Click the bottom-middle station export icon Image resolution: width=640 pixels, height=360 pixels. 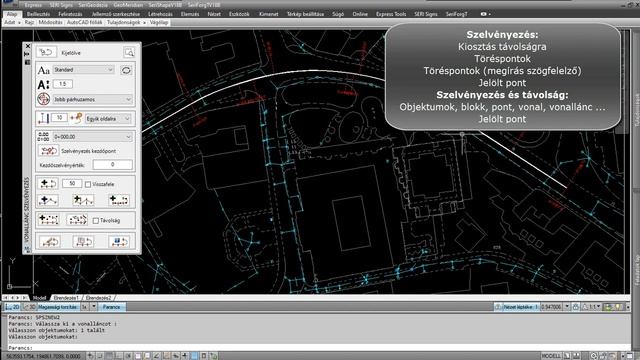click(x=83, y=242)
